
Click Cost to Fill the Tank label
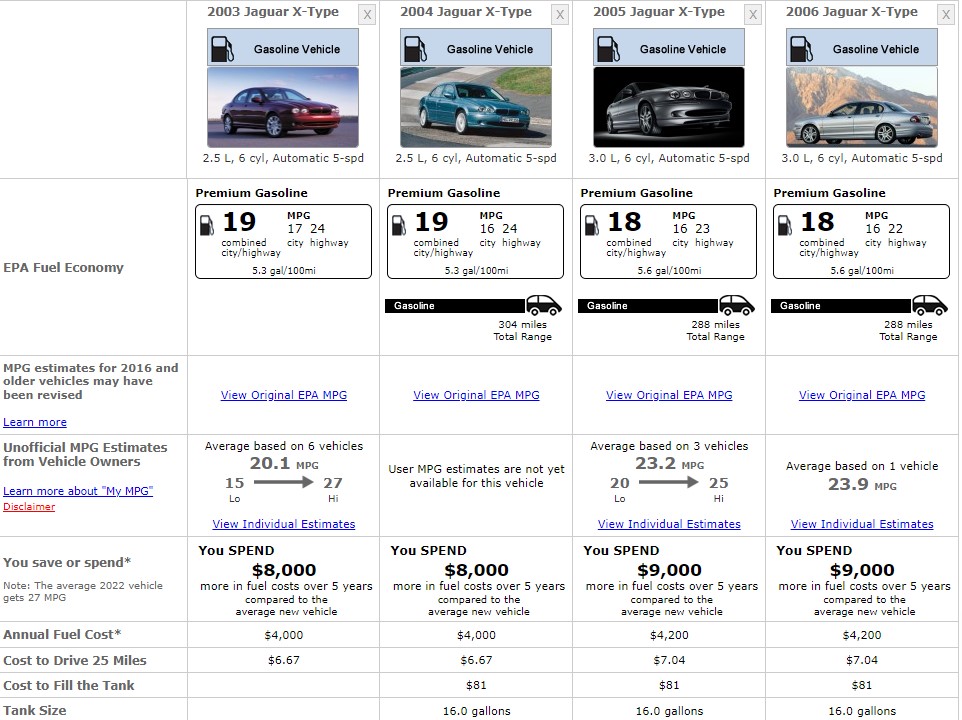pyautogui.click(x=69, y=685)
